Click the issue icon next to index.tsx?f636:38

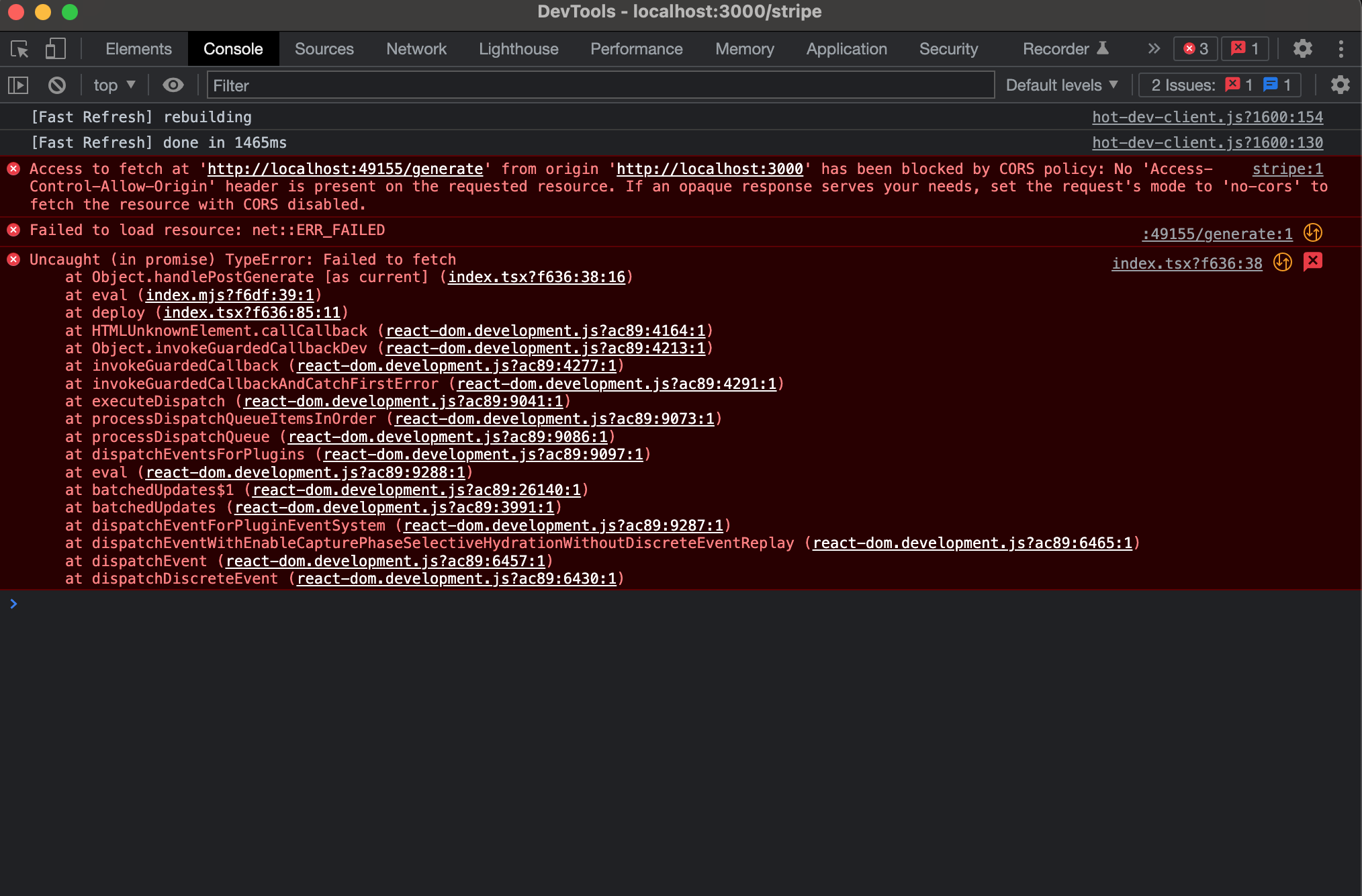point(1312,262)
